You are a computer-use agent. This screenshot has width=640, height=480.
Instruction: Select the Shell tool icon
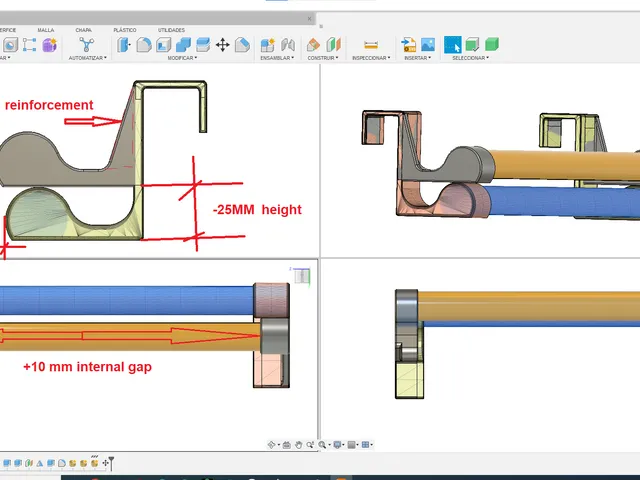10,44
